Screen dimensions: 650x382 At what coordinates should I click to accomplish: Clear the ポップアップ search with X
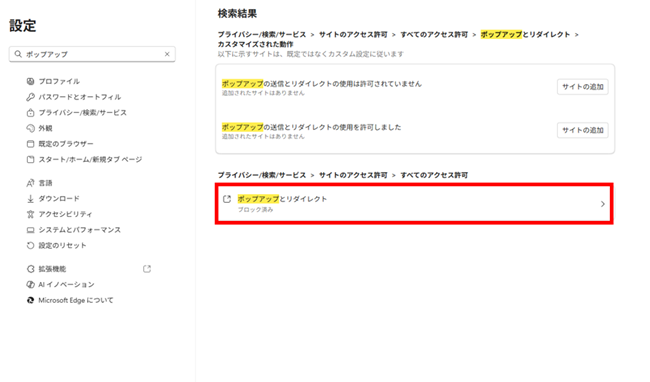[x=167, y=54]
